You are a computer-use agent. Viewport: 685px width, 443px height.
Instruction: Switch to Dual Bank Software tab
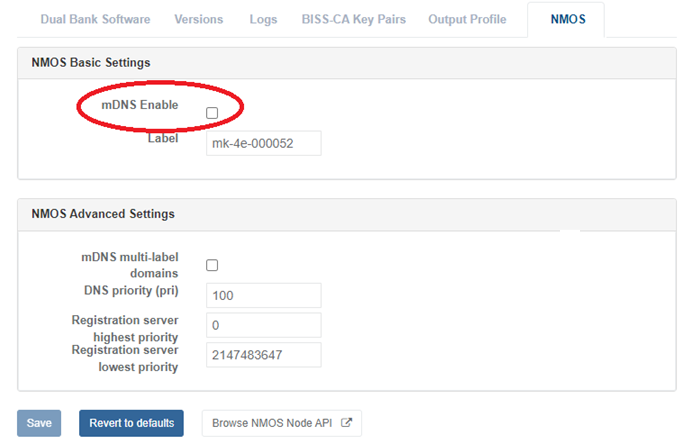click(x=95, y=19)
